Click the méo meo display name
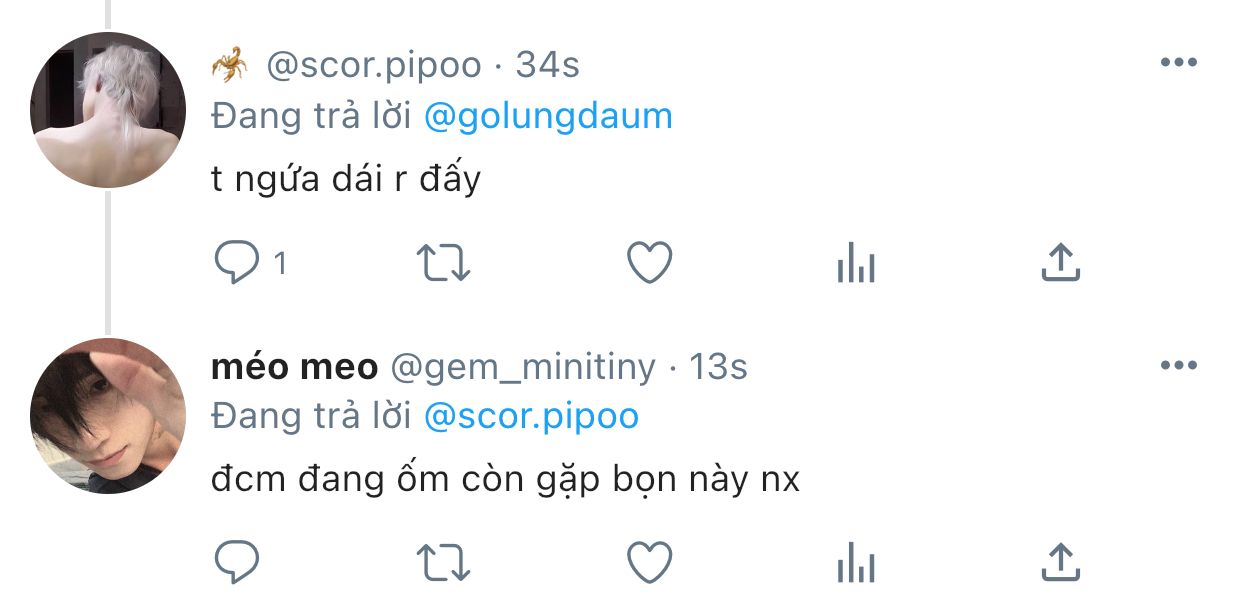The width and height of the screenshot is (1242, 609). pyautogui.click(x=294, y=367)
